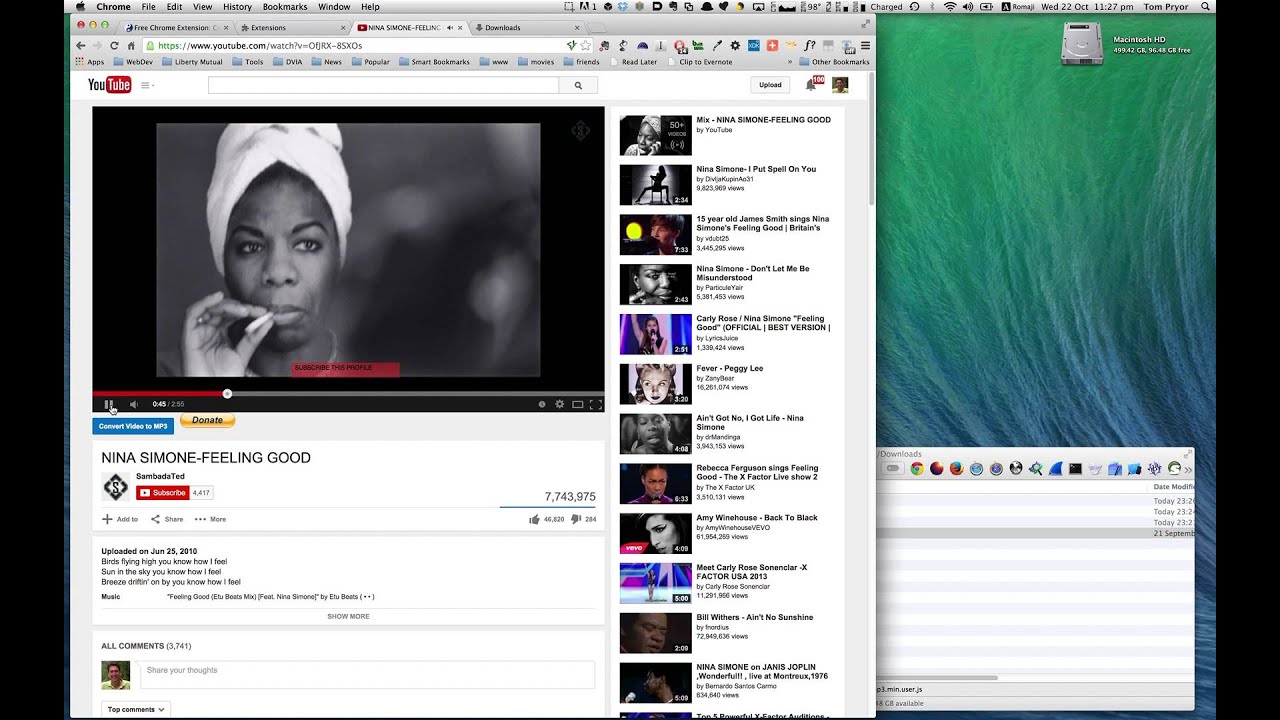The width and height of the screenshot is (1280, 720).
Task: Click the Clip to Evernote bookmark
Action: [x=700, y=62]
